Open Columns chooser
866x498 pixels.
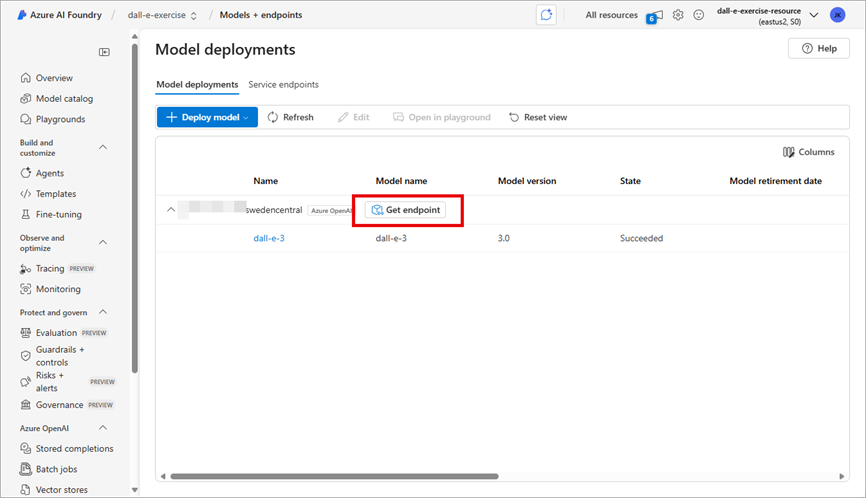click(x=809, y=152)
